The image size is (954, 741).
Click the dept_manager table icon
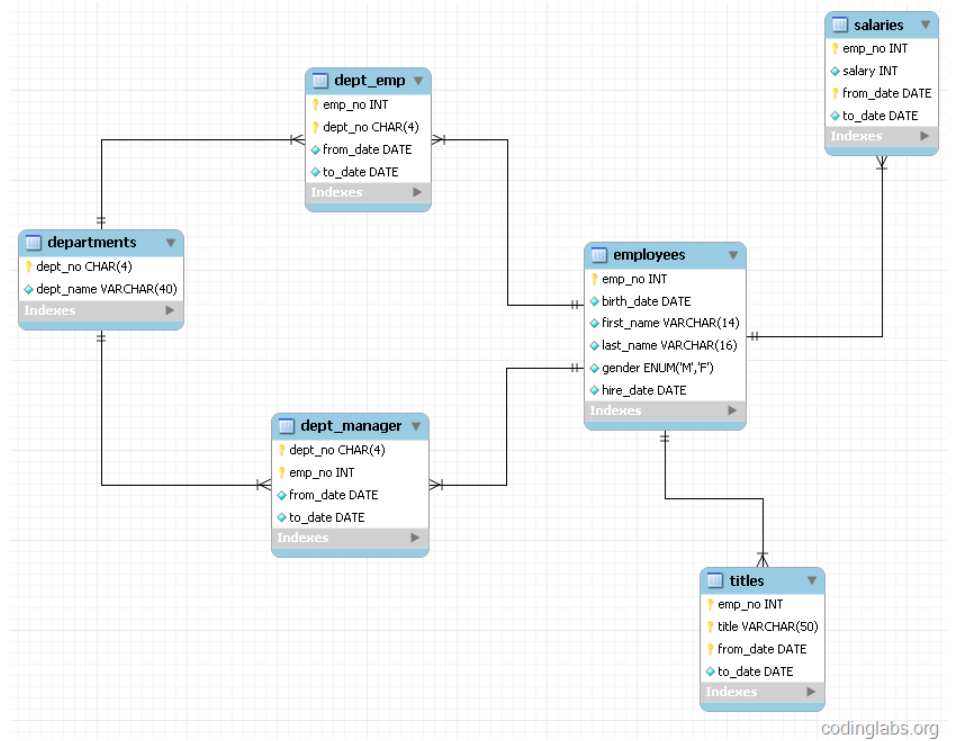click(x=287, y=426)
